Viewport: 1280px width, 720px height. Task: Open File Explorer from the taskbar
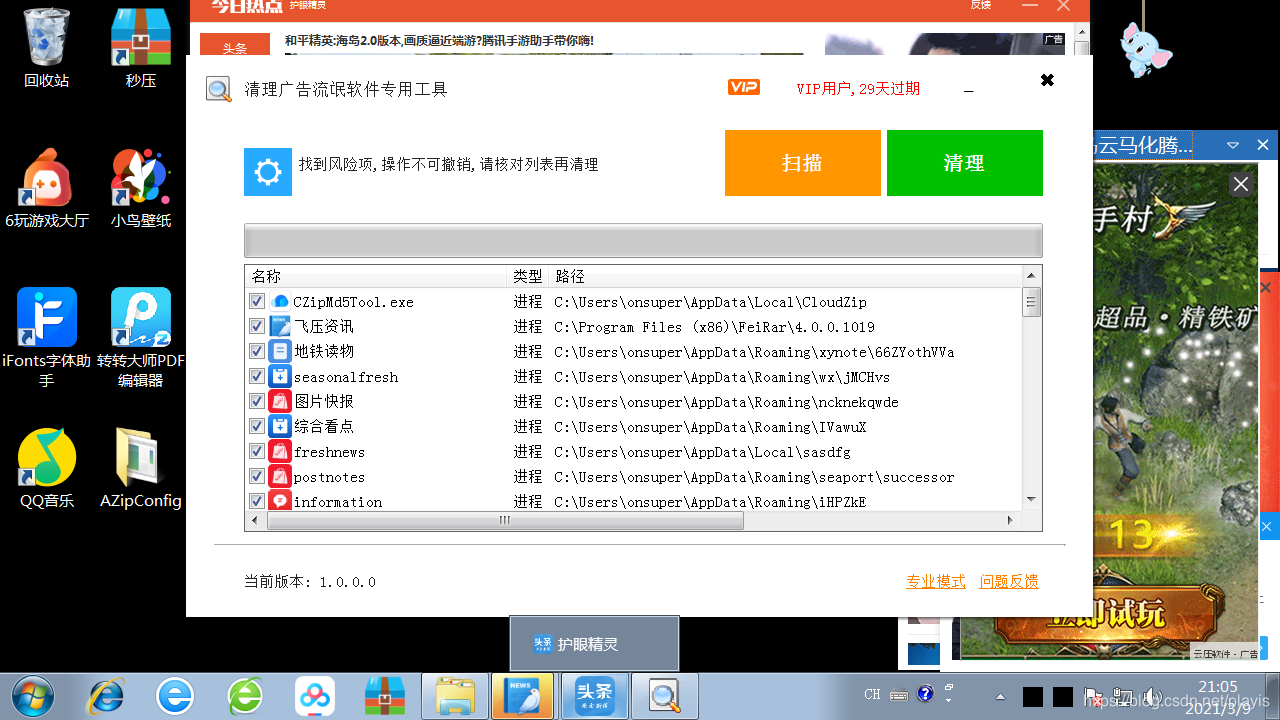tap(455, 696)
